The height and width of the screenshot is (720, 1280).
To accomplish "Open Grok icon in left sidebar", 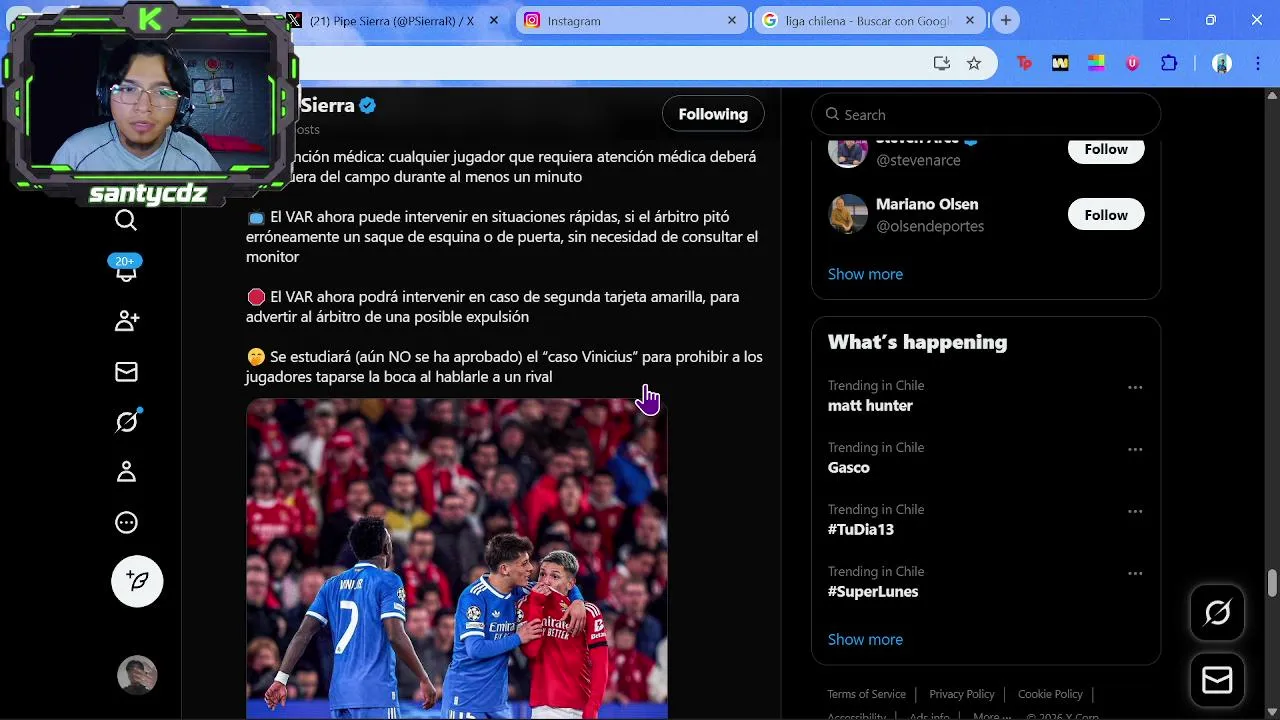I will click(x=127, y=421).
